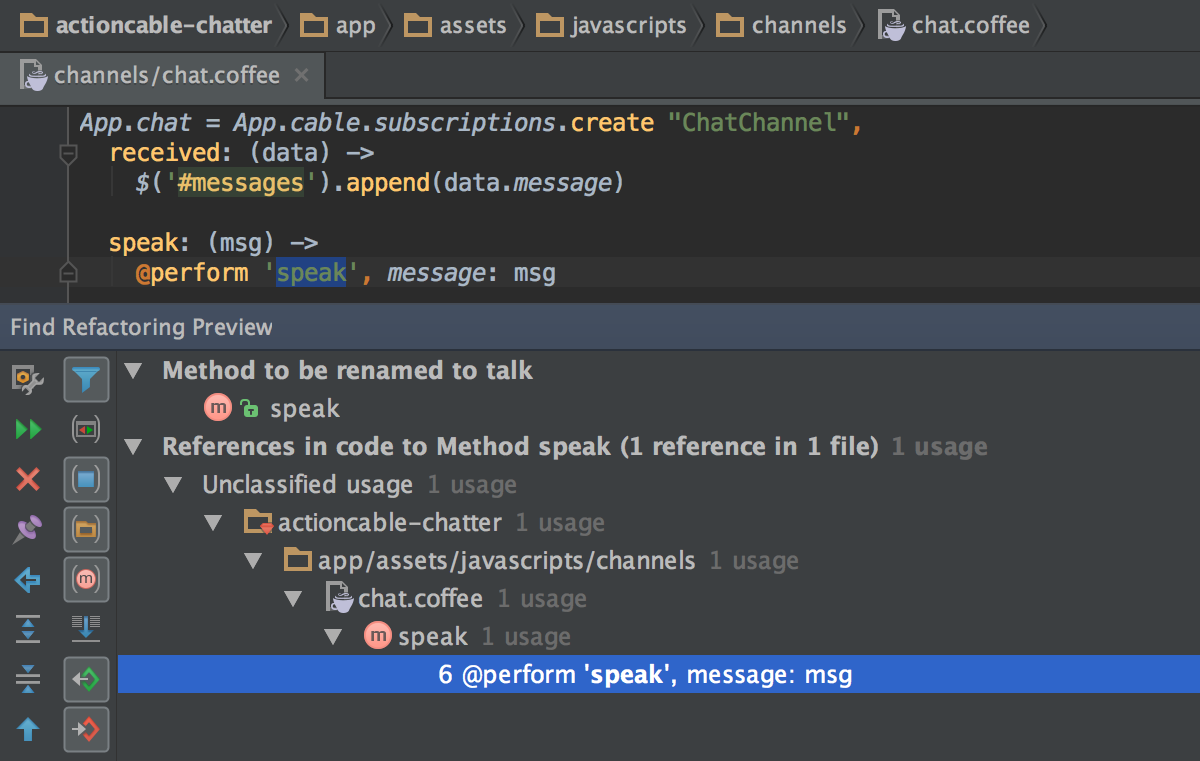Image resolution: width=1200 pixels, height=761 pixels.
Task: Expand all nodes in the usage tree
Action: pos(28,630)
